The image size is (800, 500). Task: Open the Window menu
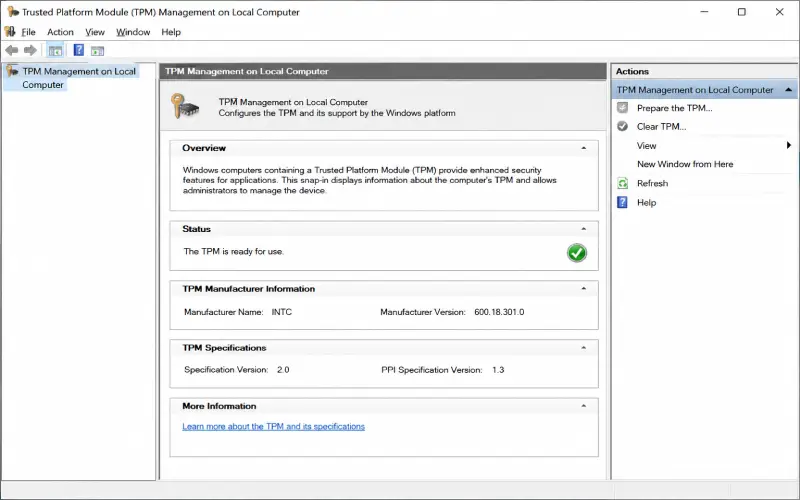click(133, 32)
